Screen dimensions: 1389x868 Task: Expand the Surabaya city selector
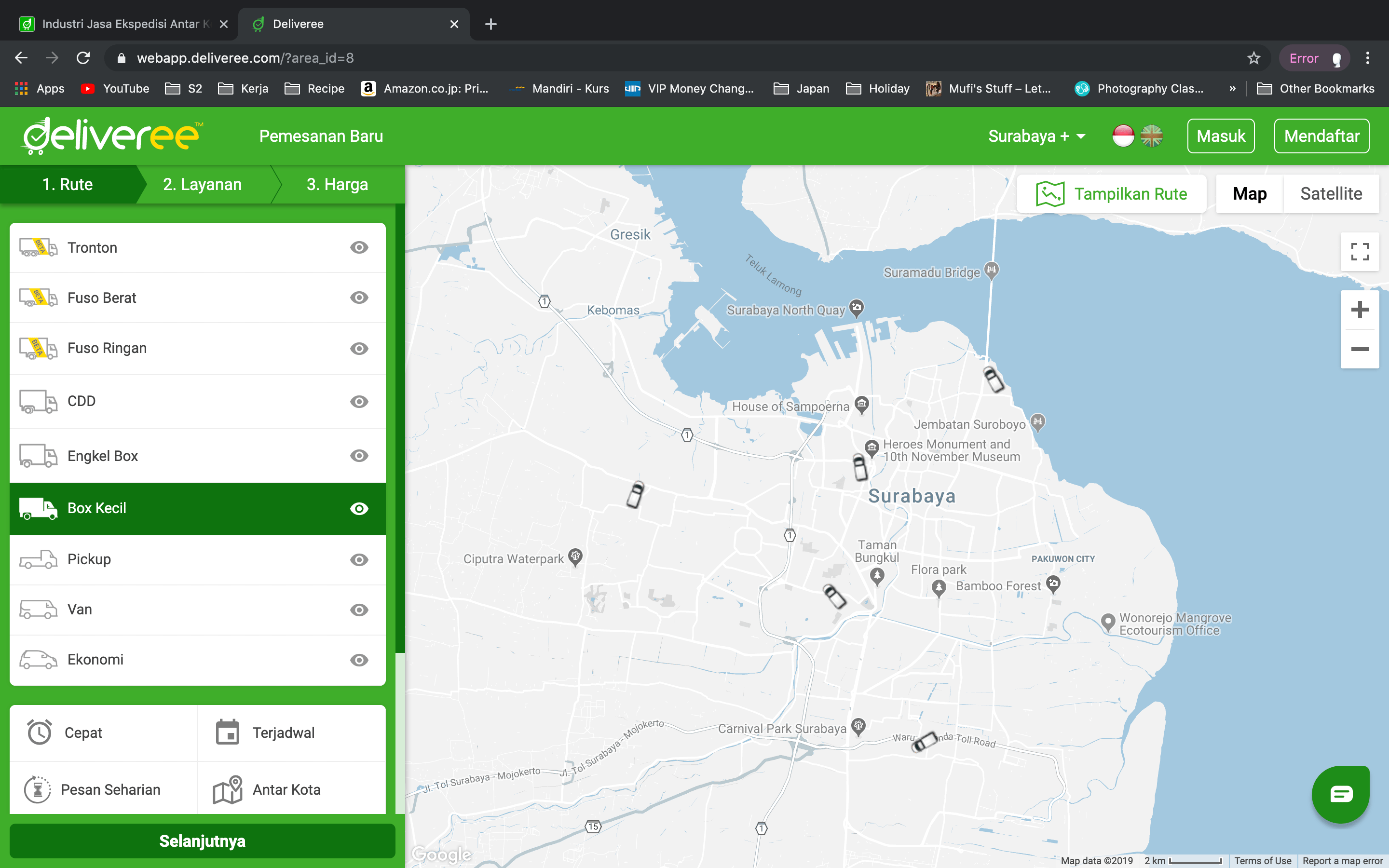1036,136
